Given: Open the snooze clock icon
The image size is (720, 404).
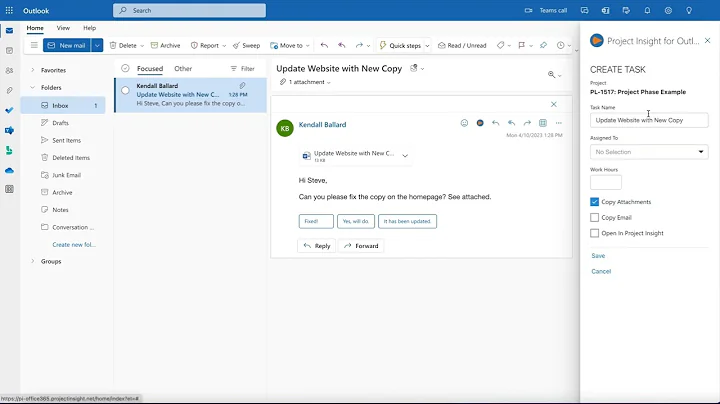Looking at the screenshot, I should point(561,45).
